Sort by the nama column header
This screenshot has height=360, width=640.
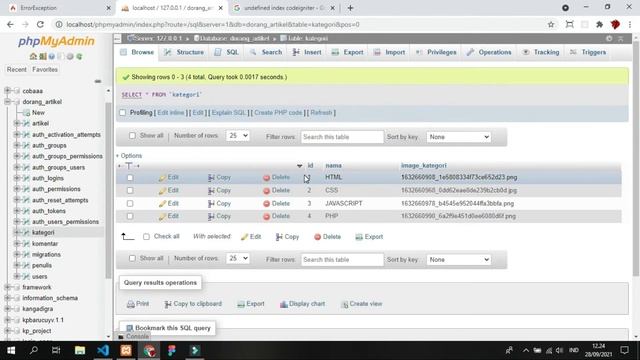[x=333, y=166]
